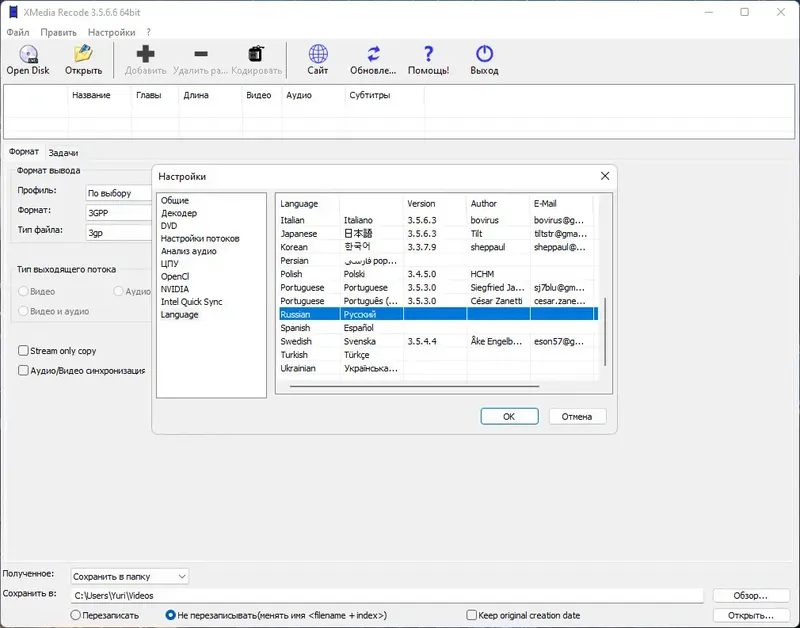800x628 pixels.
Task: Close the Настройки dialog with X
Action: (x=604, y=176)
